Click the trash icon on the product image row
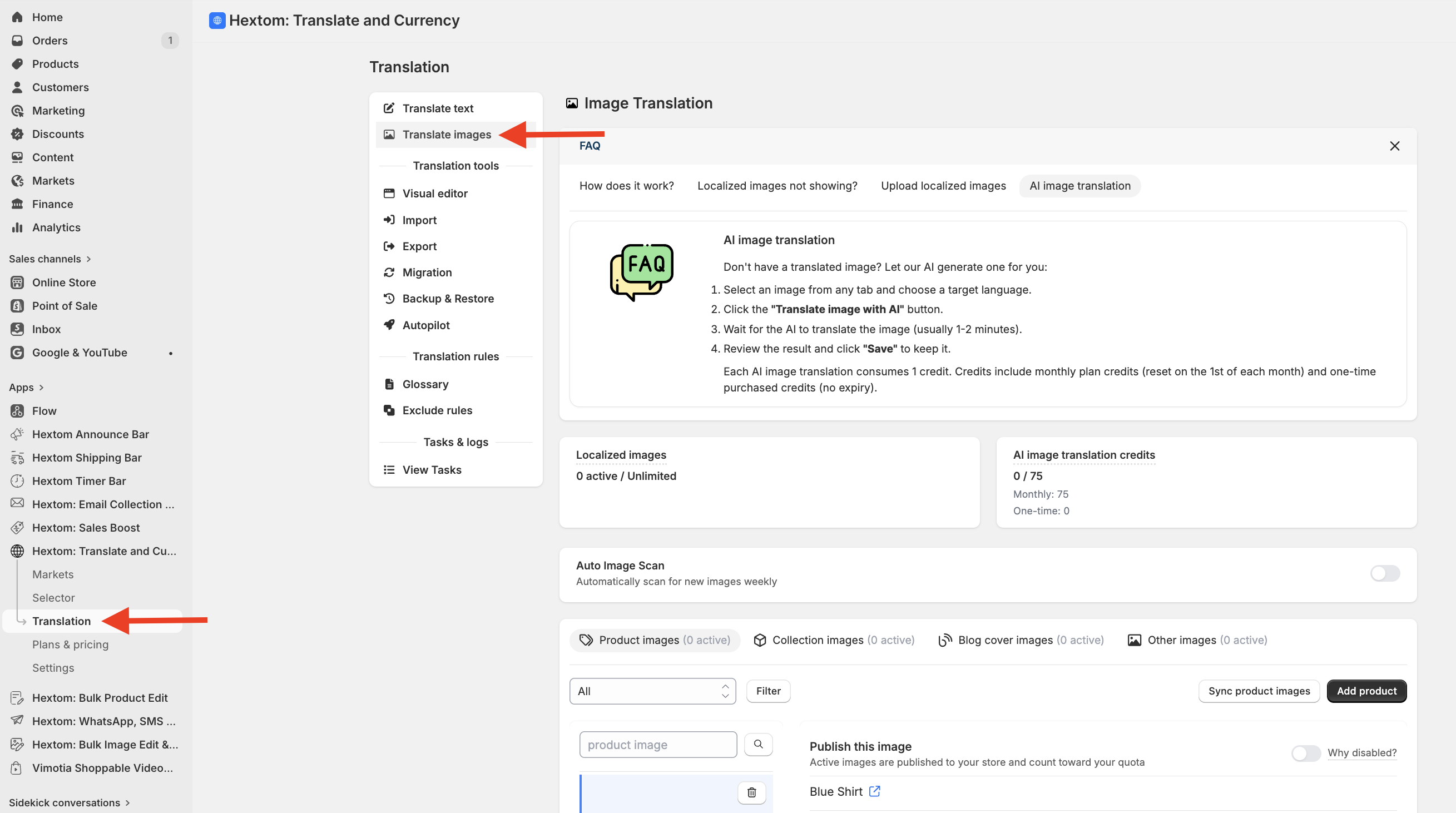 (751, 792)
